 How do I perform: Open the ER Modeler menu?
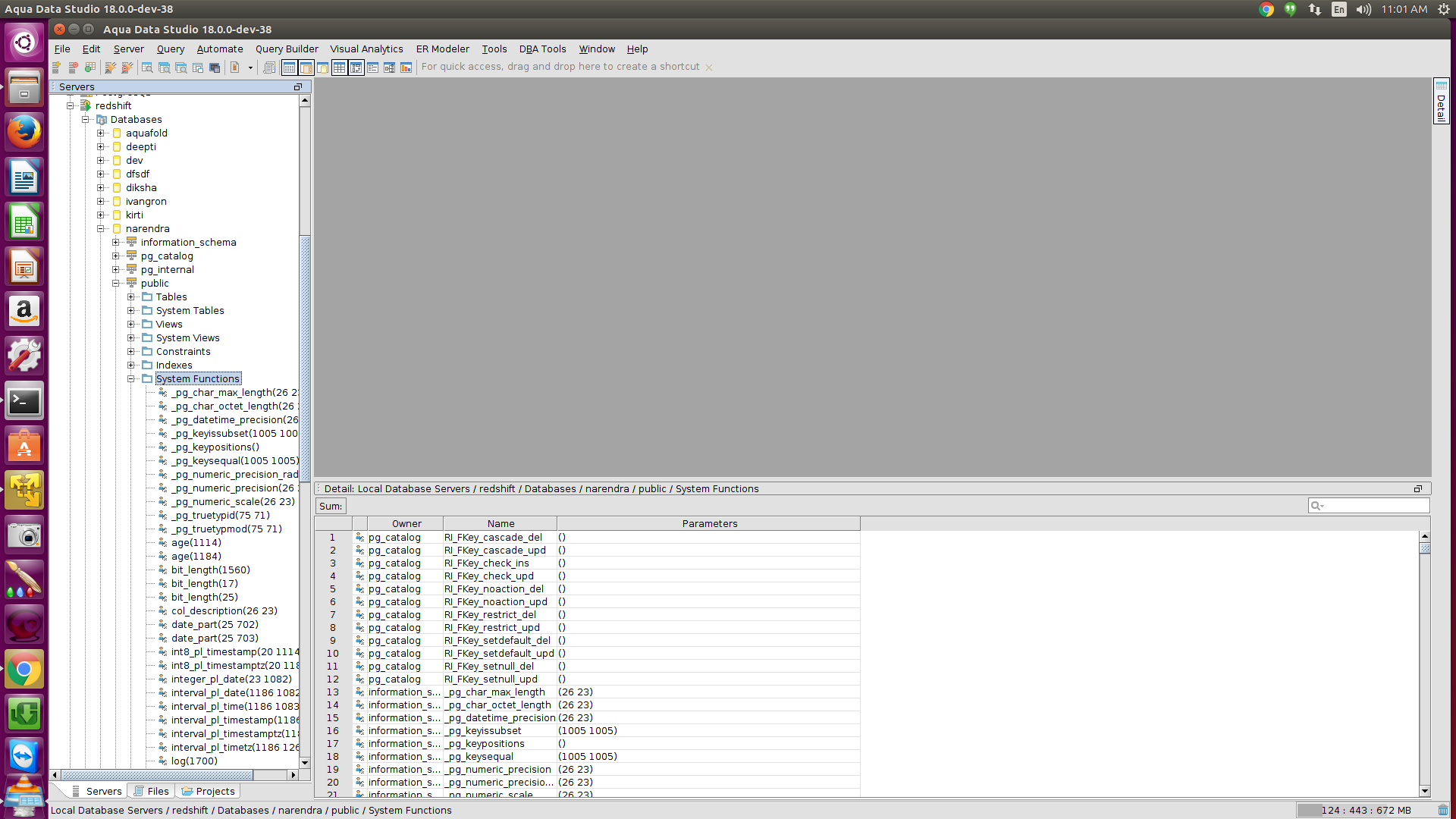coord(443,49)
